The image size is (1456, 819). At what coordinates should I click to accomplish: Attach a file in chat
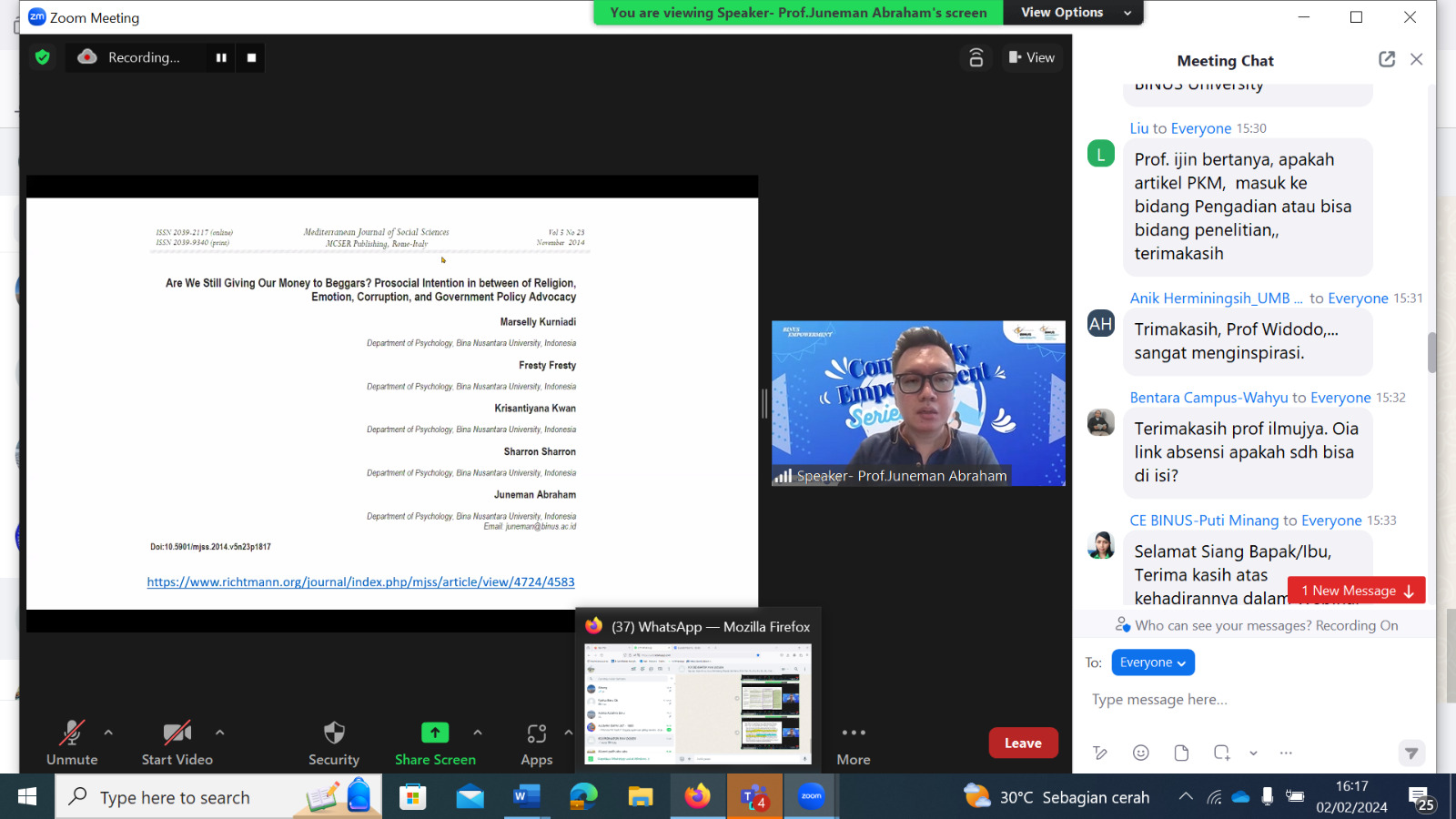click(1181, 753)
